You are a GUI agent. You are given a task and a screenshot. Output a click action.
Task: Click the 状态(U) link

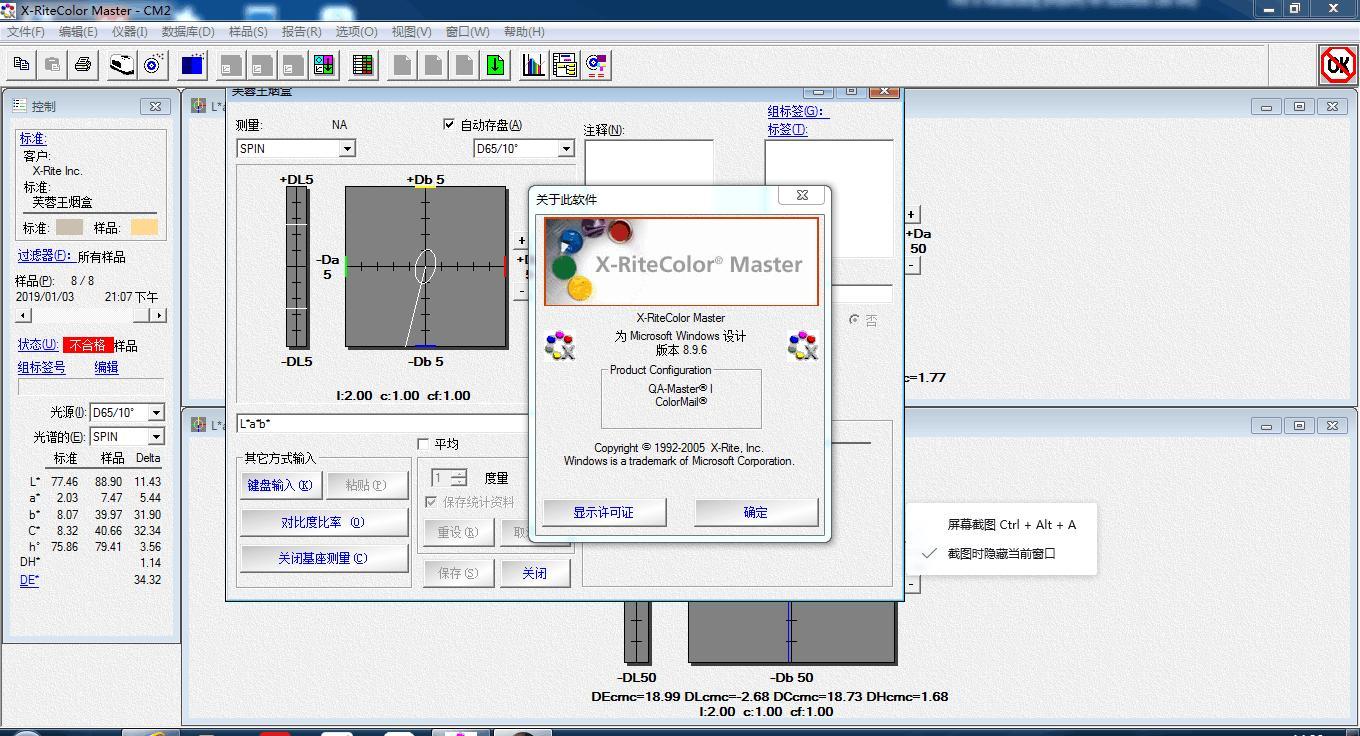(x=38, y=345)
